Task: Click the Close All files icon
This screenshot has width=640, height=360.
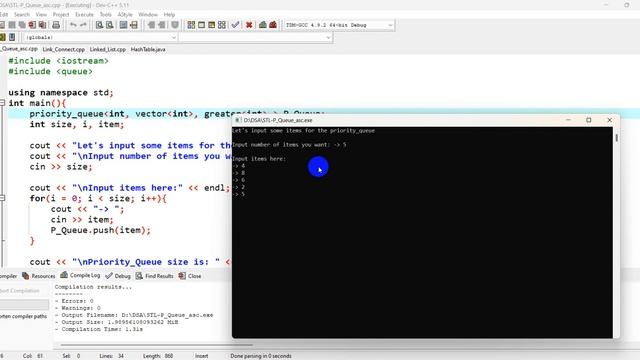Action: [42, 25]
